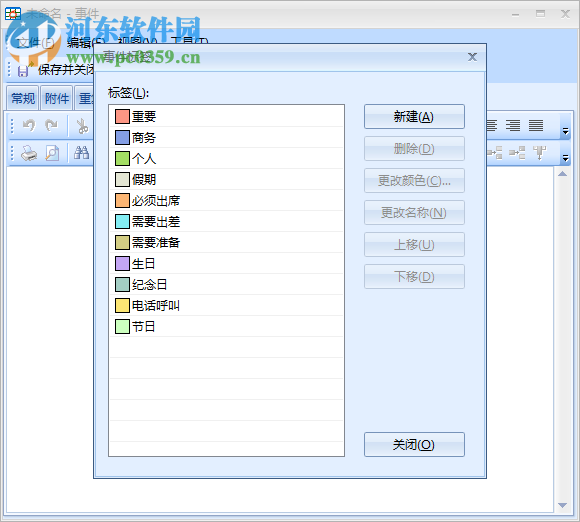Click the print icon
Image resolution: width=580 pixels, height=522 pixels.
[29, 153]
